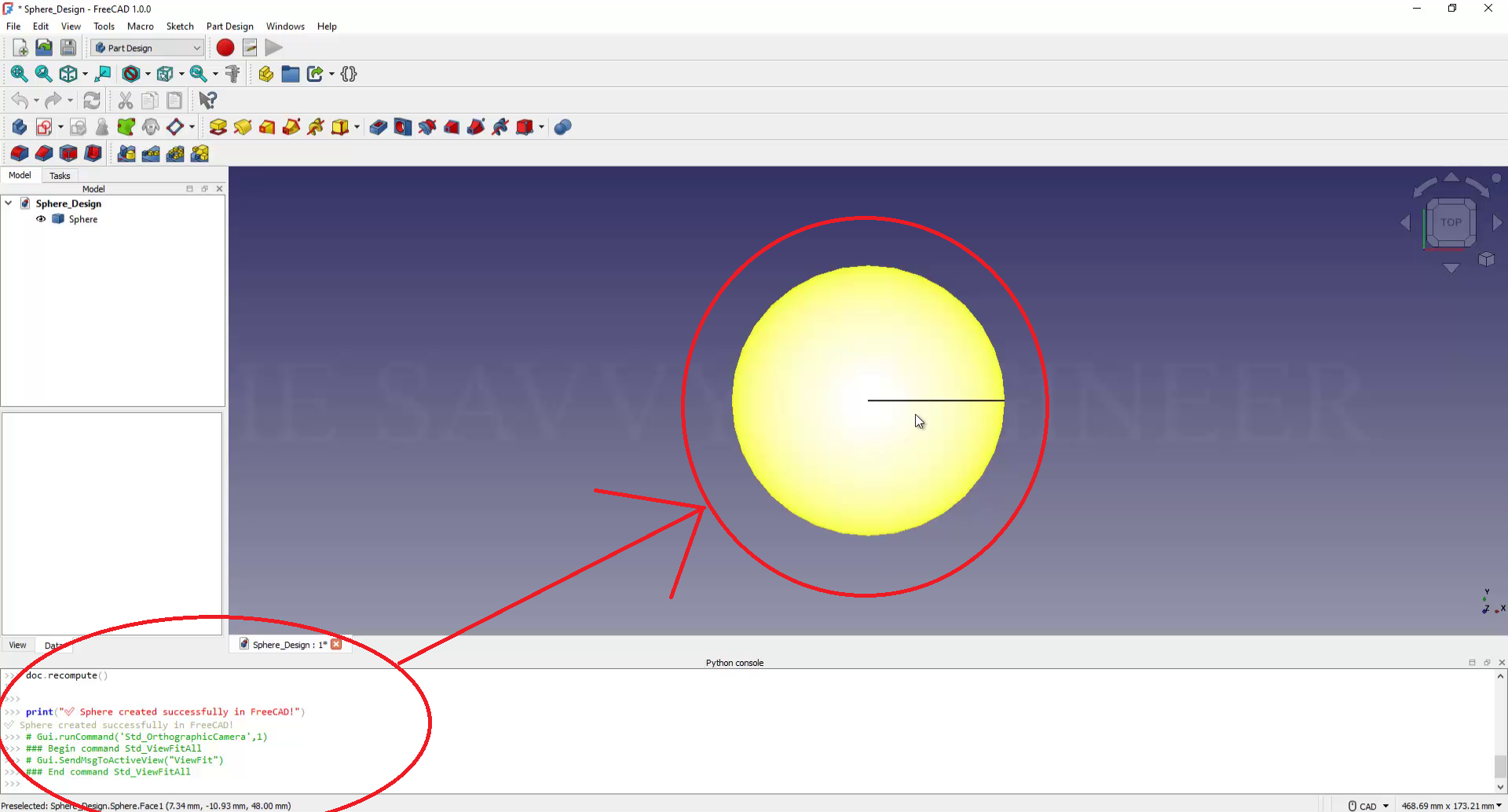The height and width of the screenshot is (812, 1508).
Task: Open the Measure tool
Action: [x=232, y=74]
